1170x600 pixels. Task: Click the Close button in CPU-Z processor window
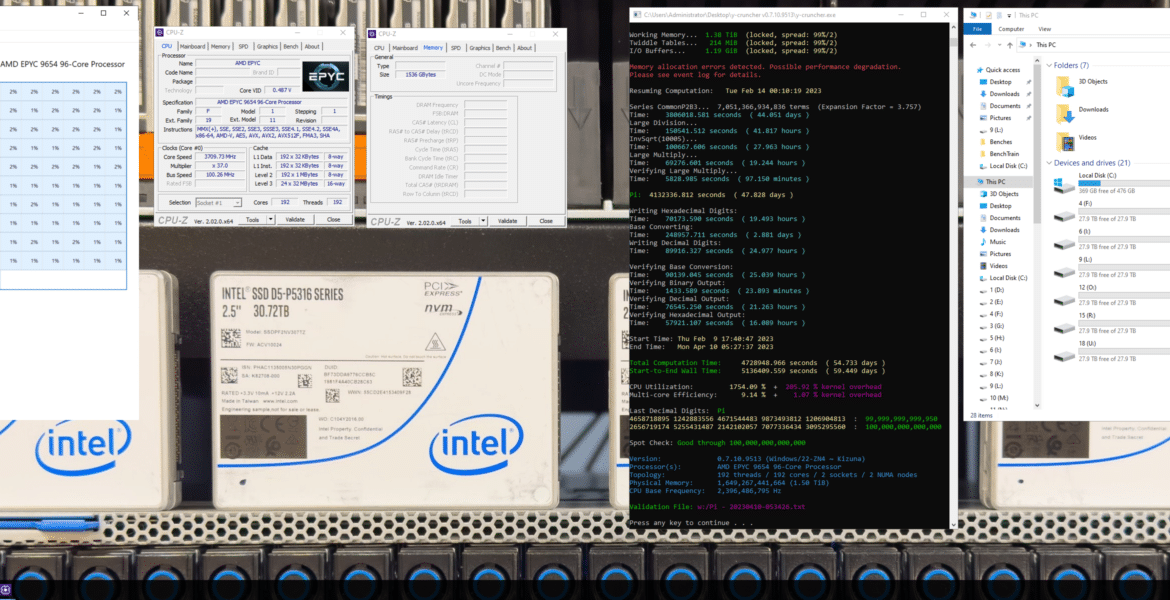[334, 219]
